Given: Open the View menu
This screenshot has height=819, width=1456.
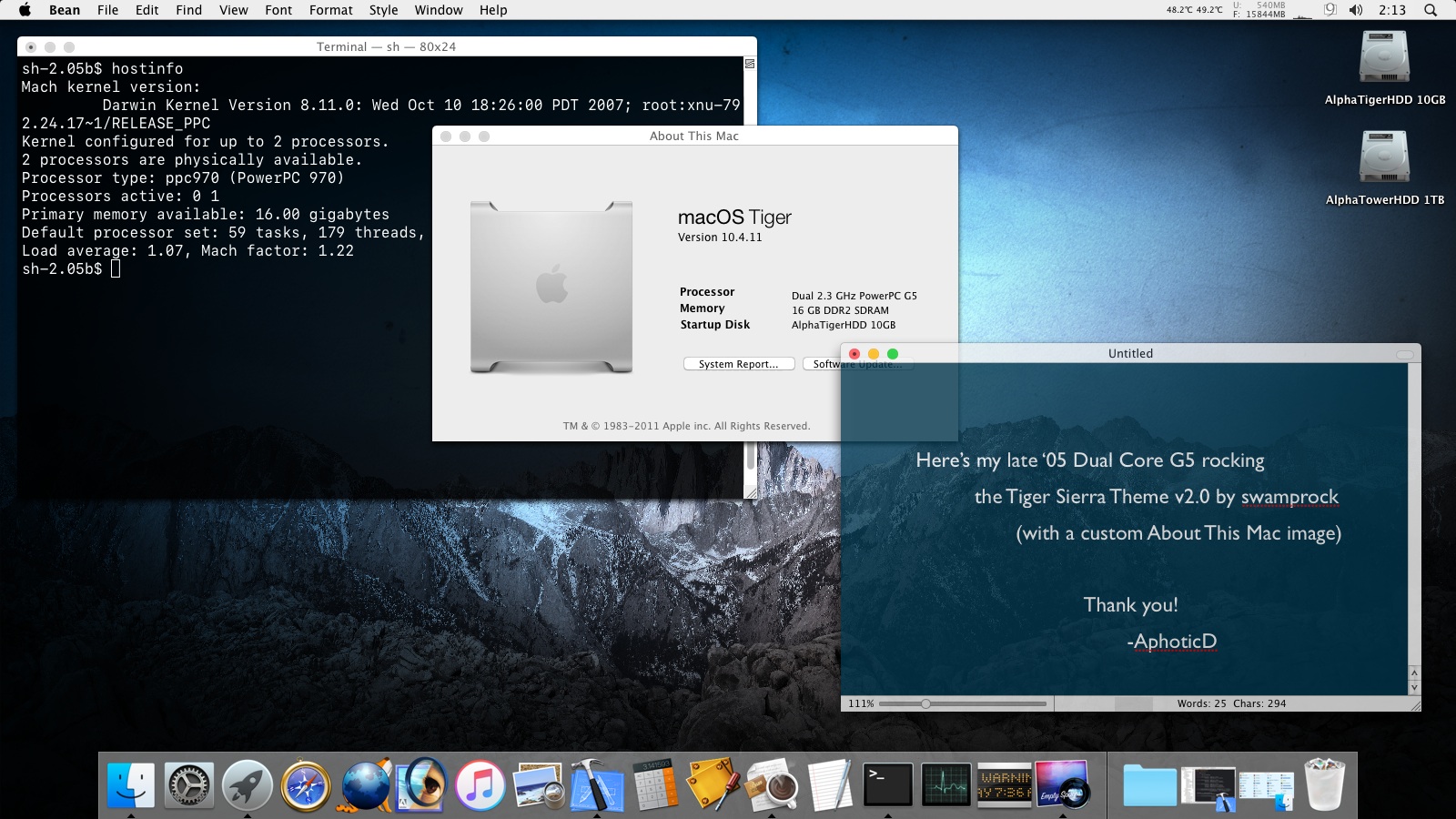Looking at the screenshot, I should pos(234,10).
